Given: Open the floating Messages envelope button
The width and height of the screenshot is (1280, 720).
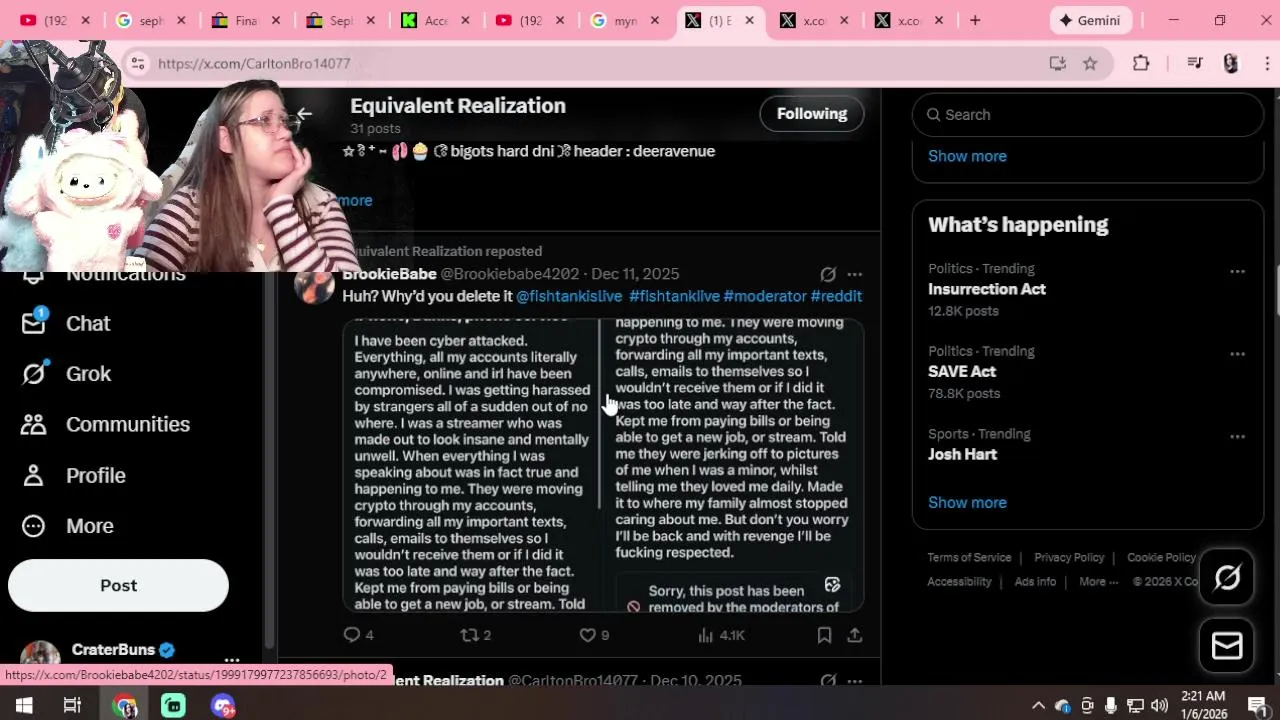Looking at the screenshot, I should [x=1227, y=646].
